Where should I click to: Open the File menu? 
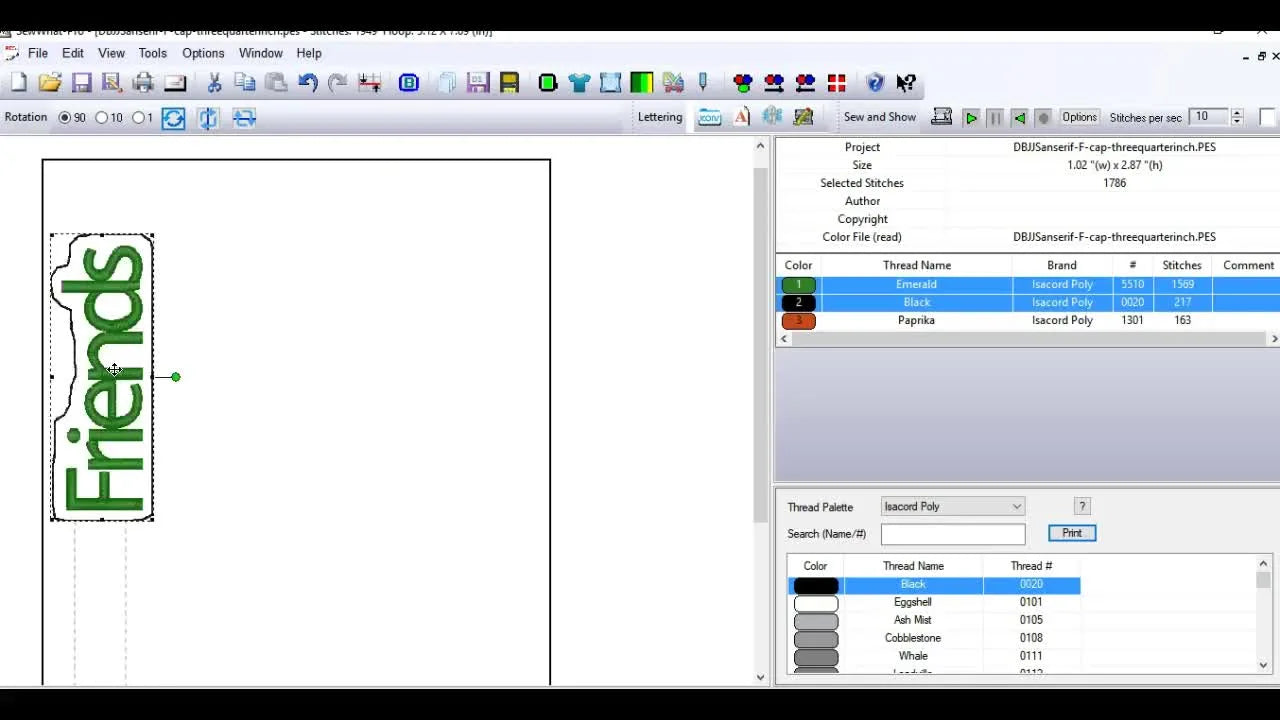point(38,53)
